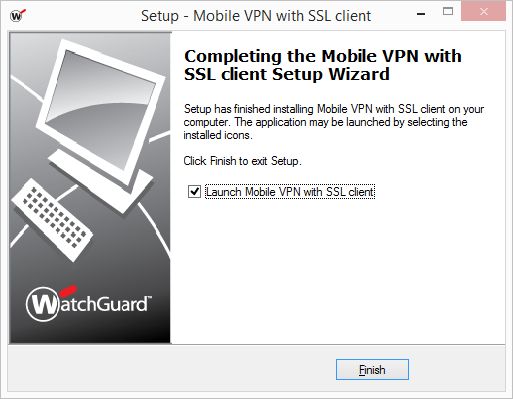This screenshot has height=399, width=513.
Task: Click the red swoosh above the WatchGuard logo
Action: 69,291
